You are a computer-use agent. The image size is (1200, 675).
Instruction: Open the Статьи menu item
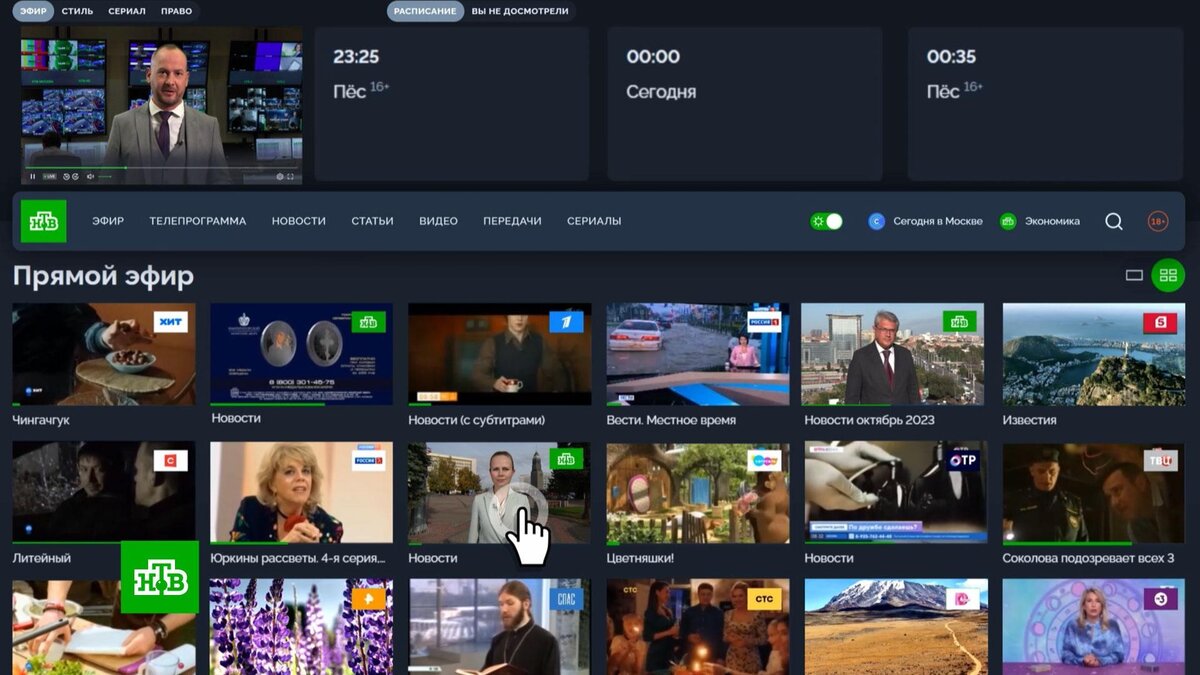[x=372, y=221]
